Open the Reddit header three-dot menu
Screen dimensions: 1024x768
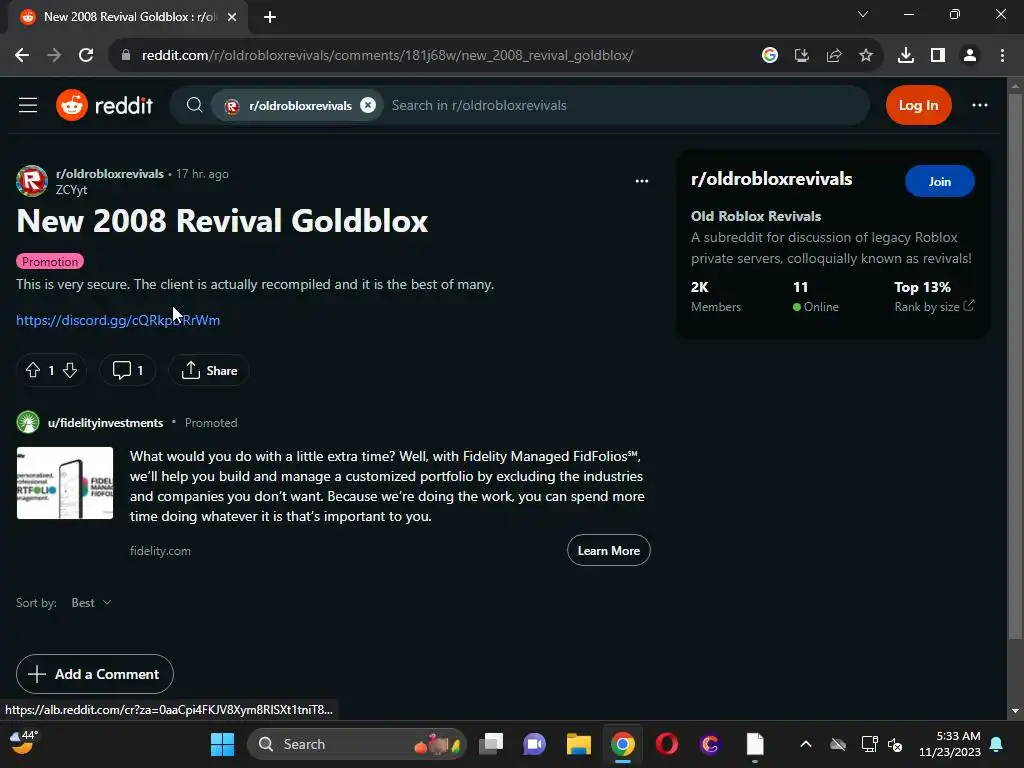[x=980, y=105]
